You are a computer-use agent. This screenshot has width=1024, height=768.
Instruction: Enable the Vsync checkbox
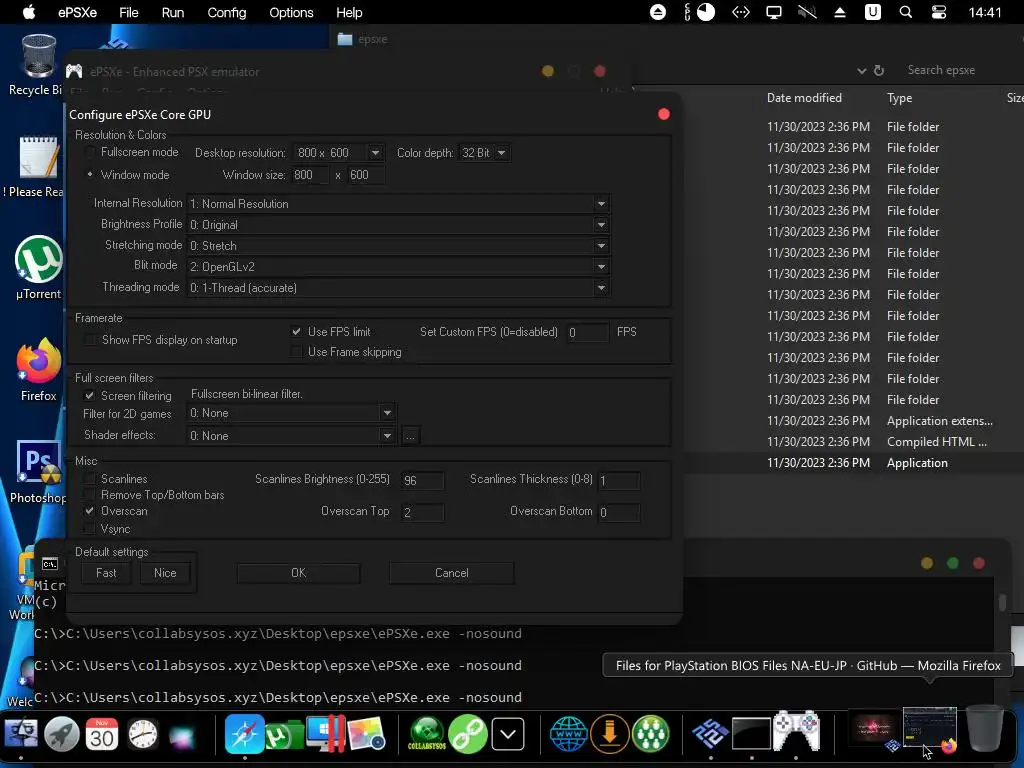pyautogui.click(x=90, y=529)
